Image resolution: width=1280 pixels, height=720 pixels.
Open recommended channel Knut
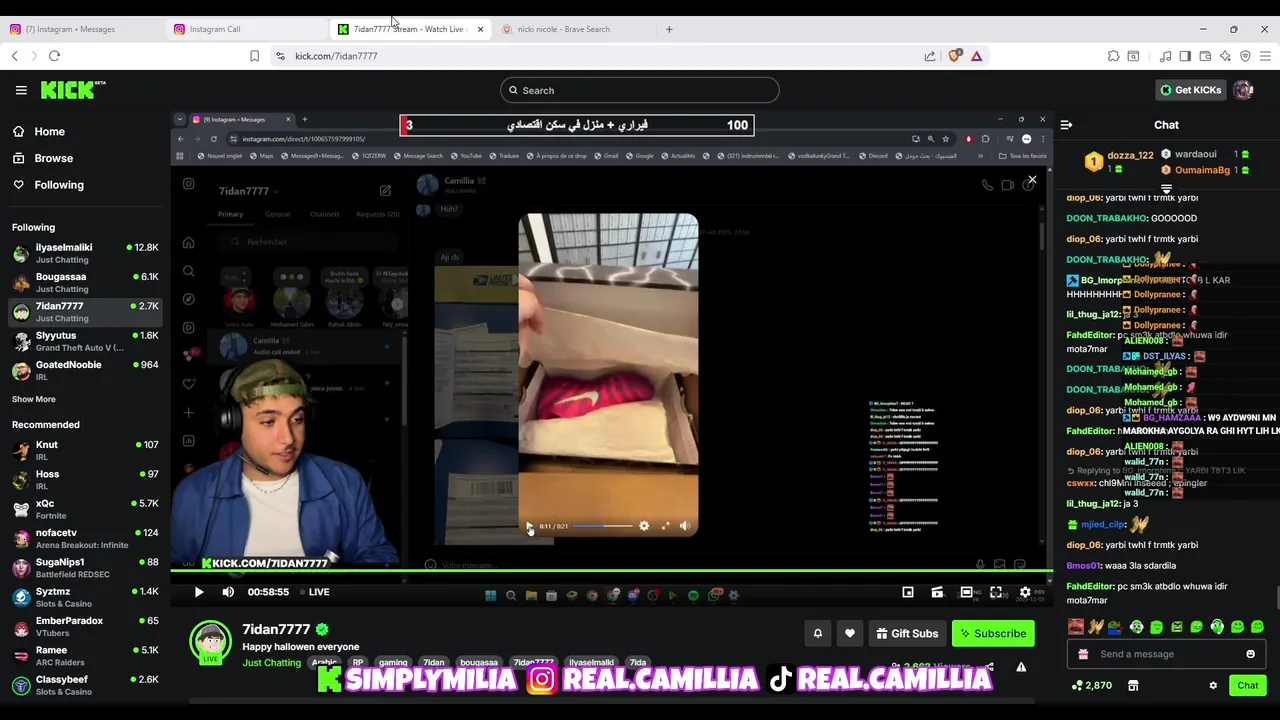point(84,451)
